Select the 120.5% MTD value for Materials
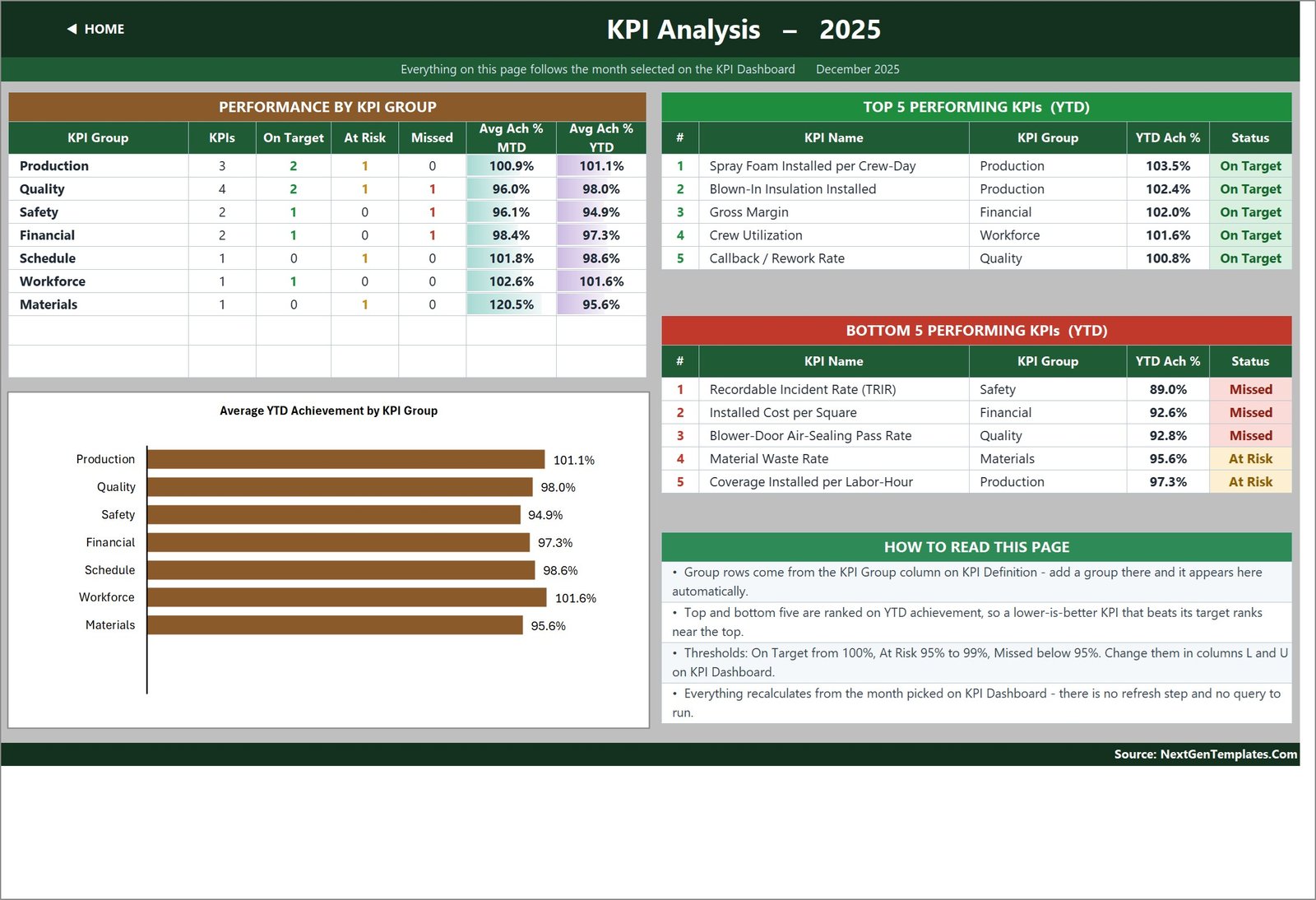 (x=511, y=304)
